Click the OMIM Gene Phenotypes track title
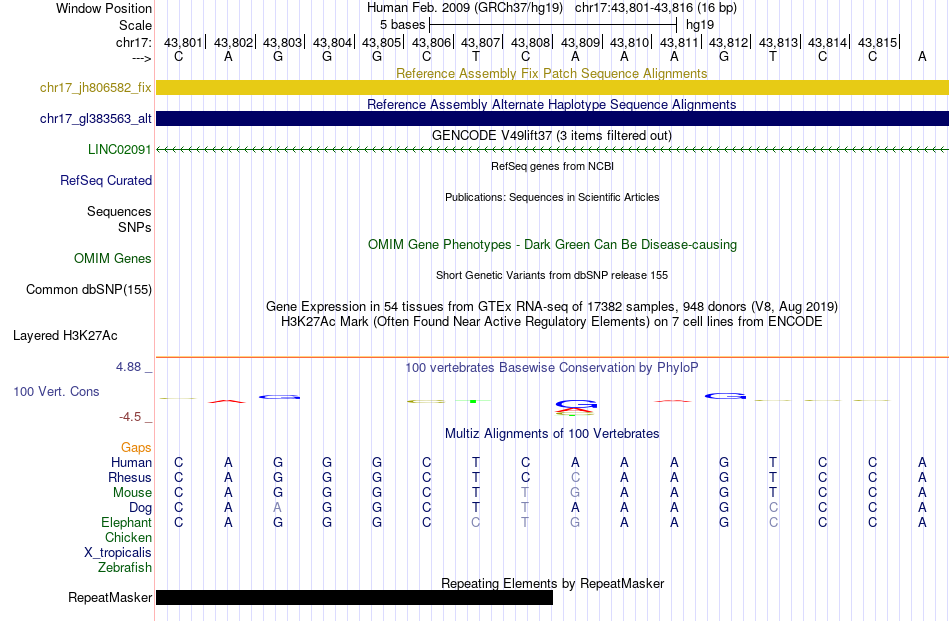 click(x=552, y=244)
